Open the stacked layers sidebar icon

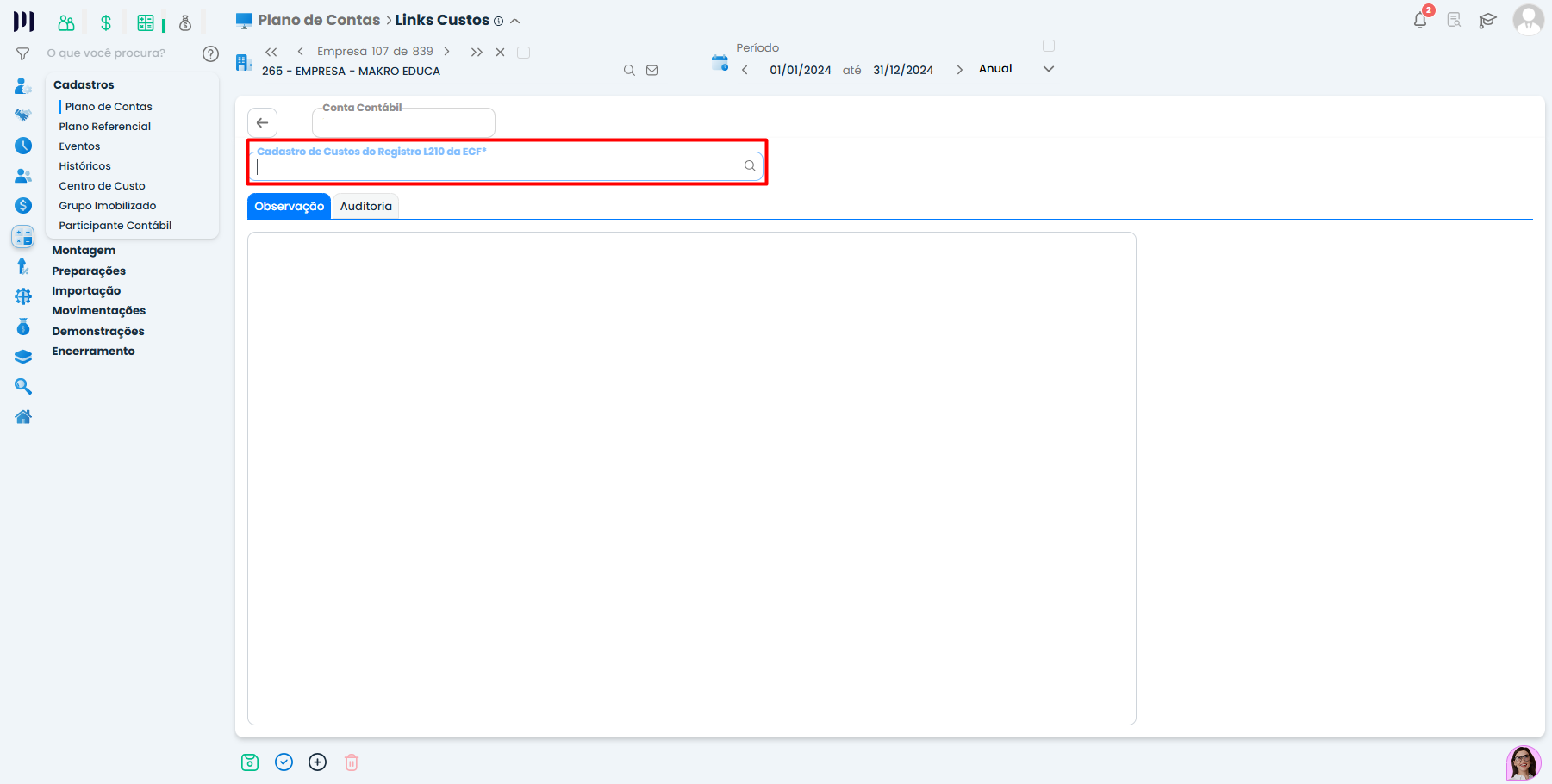pos(23,357)
